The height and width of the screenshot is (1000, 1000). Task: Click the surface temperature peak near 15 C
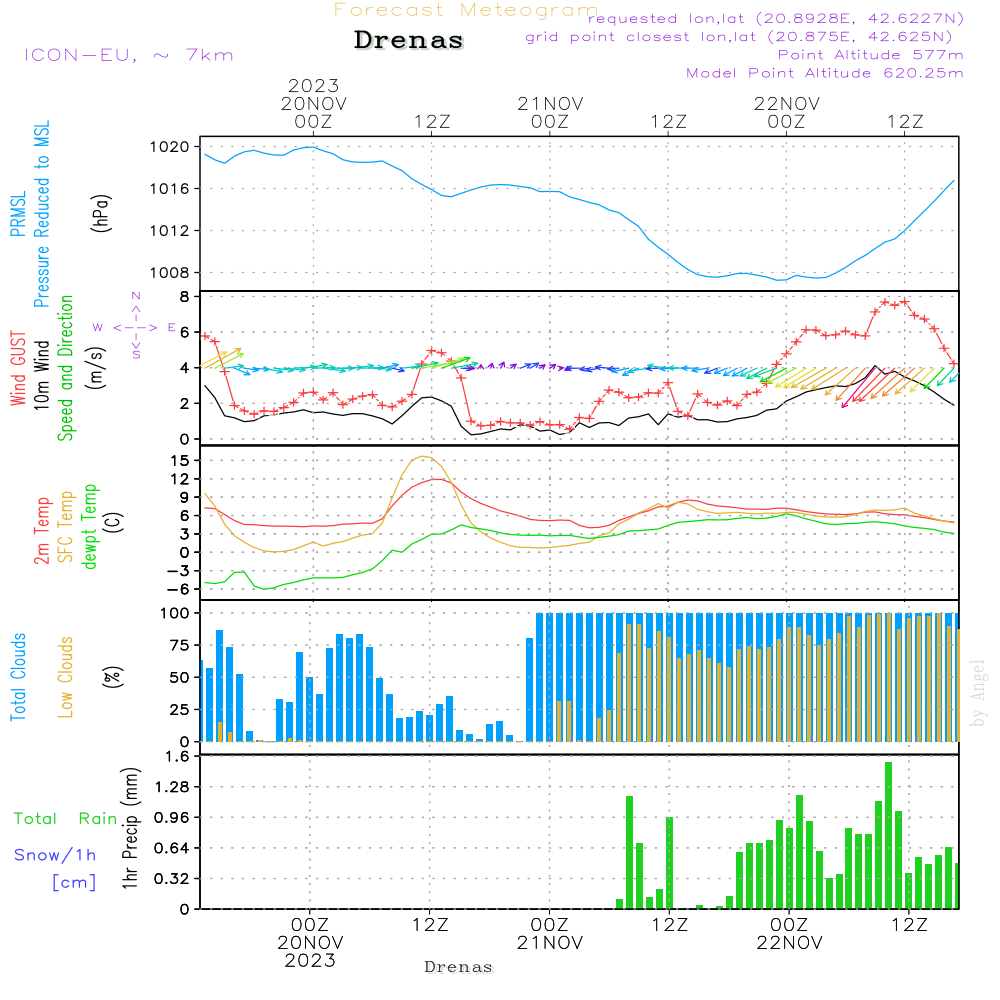point(425,457)
